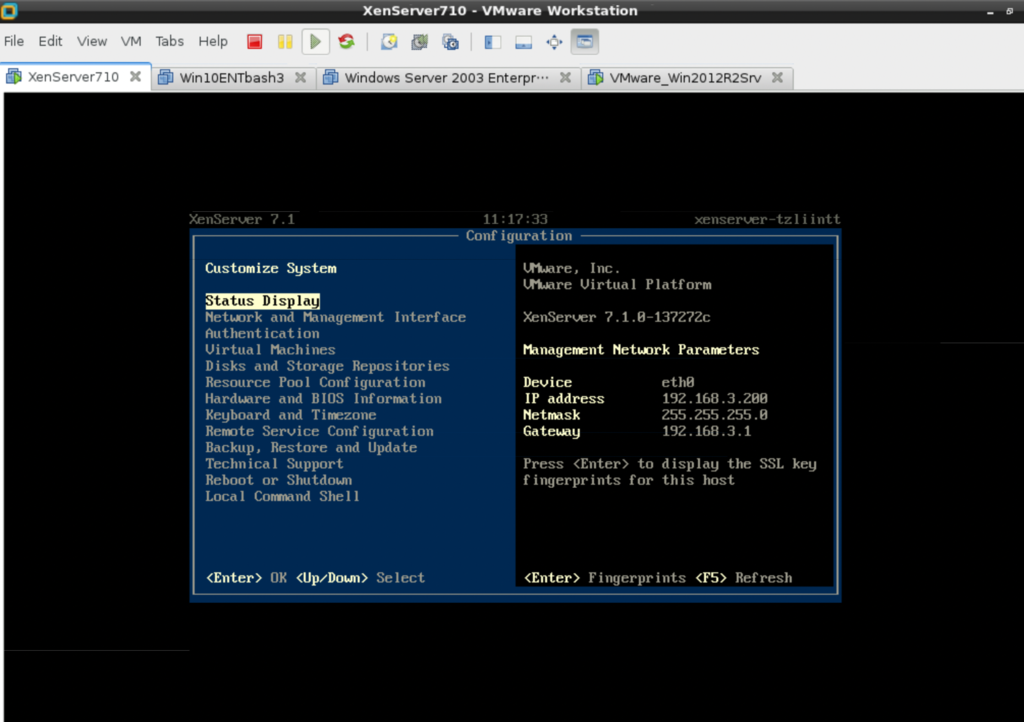Click the F5 Refresh hint
The height and width of the screenshot is (722, 1024).
click(744, 578)
